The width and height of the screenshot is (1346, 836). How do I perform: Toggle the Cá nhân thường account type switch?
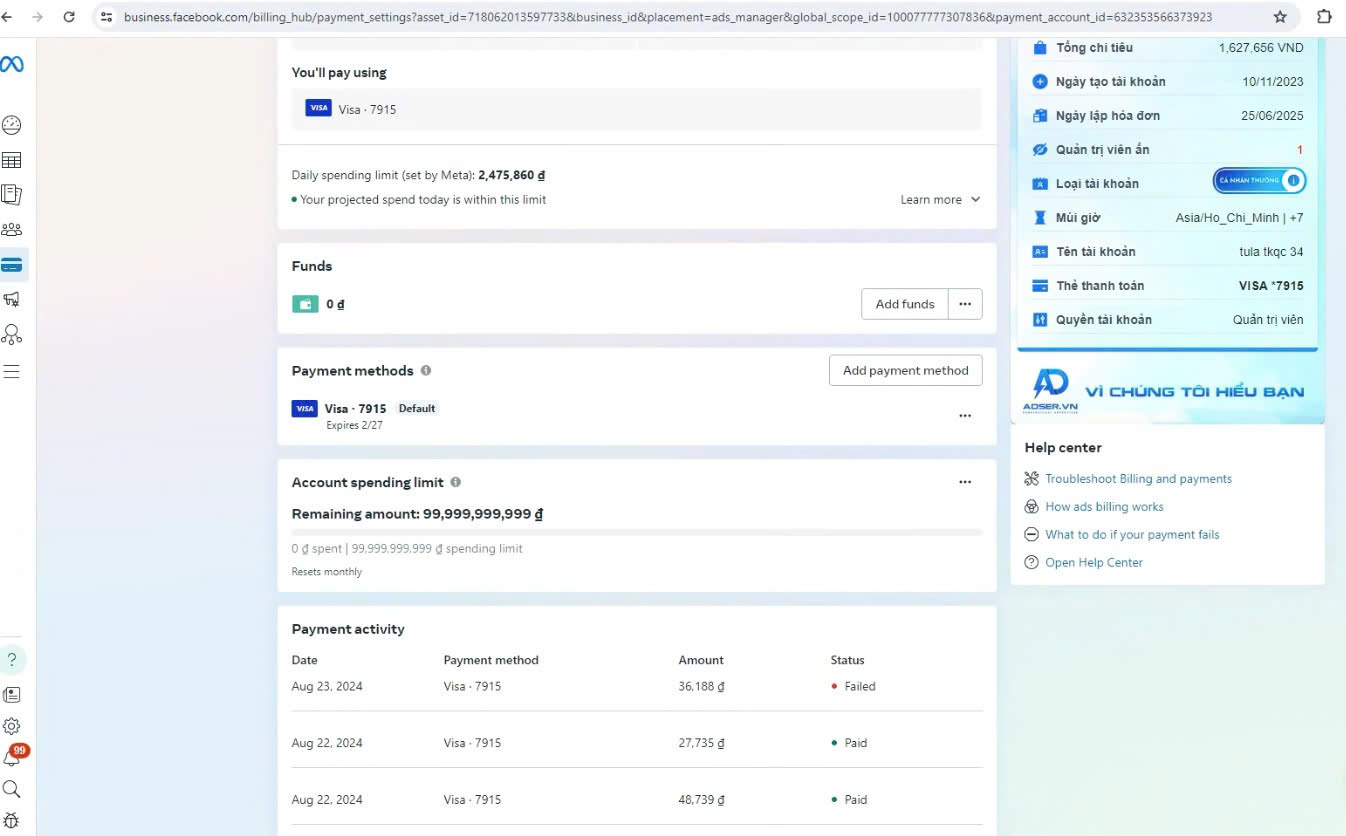click(1259, 181)
